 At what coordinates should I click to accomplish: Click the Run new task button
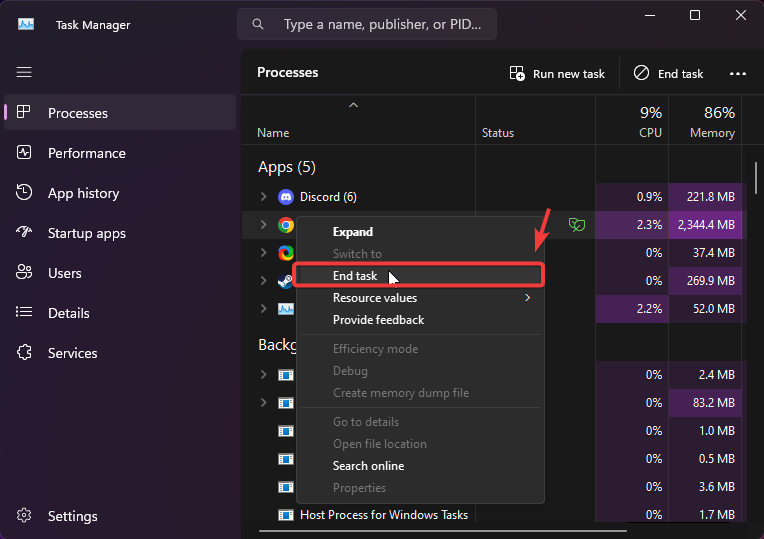(x=557, y=73)
